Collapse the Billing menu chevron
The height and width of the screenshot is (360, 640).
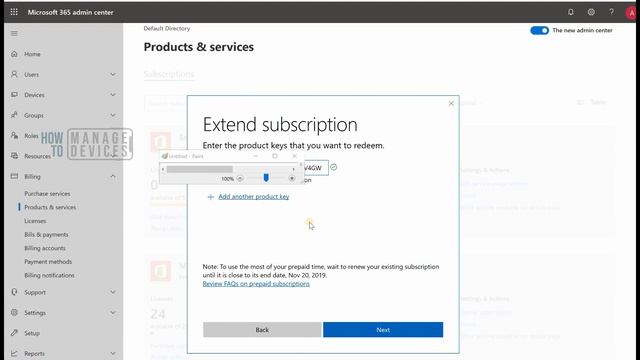tap(113, 176)
